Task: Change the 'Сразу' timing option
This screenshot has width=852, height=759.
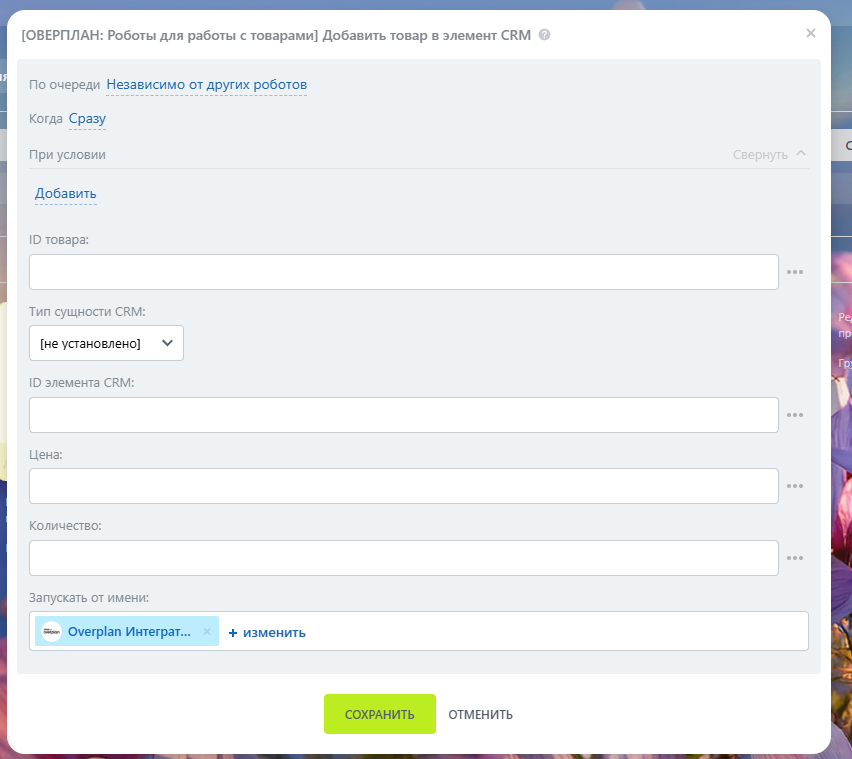Action: (x=87, y=119)
